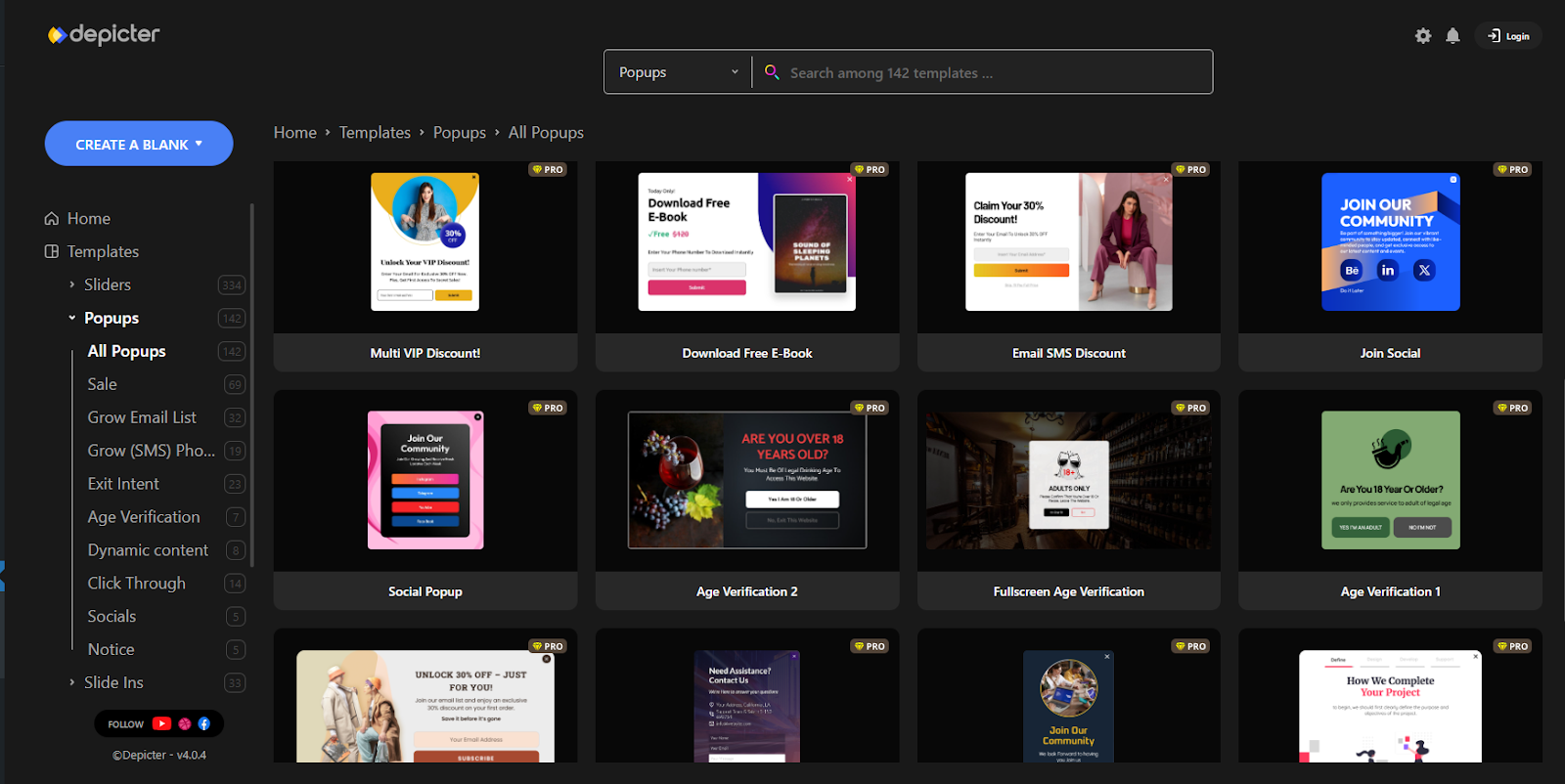Click the YouTube follow icon
The height and width of the screenshot is (784, 1565).
(161, 724)
